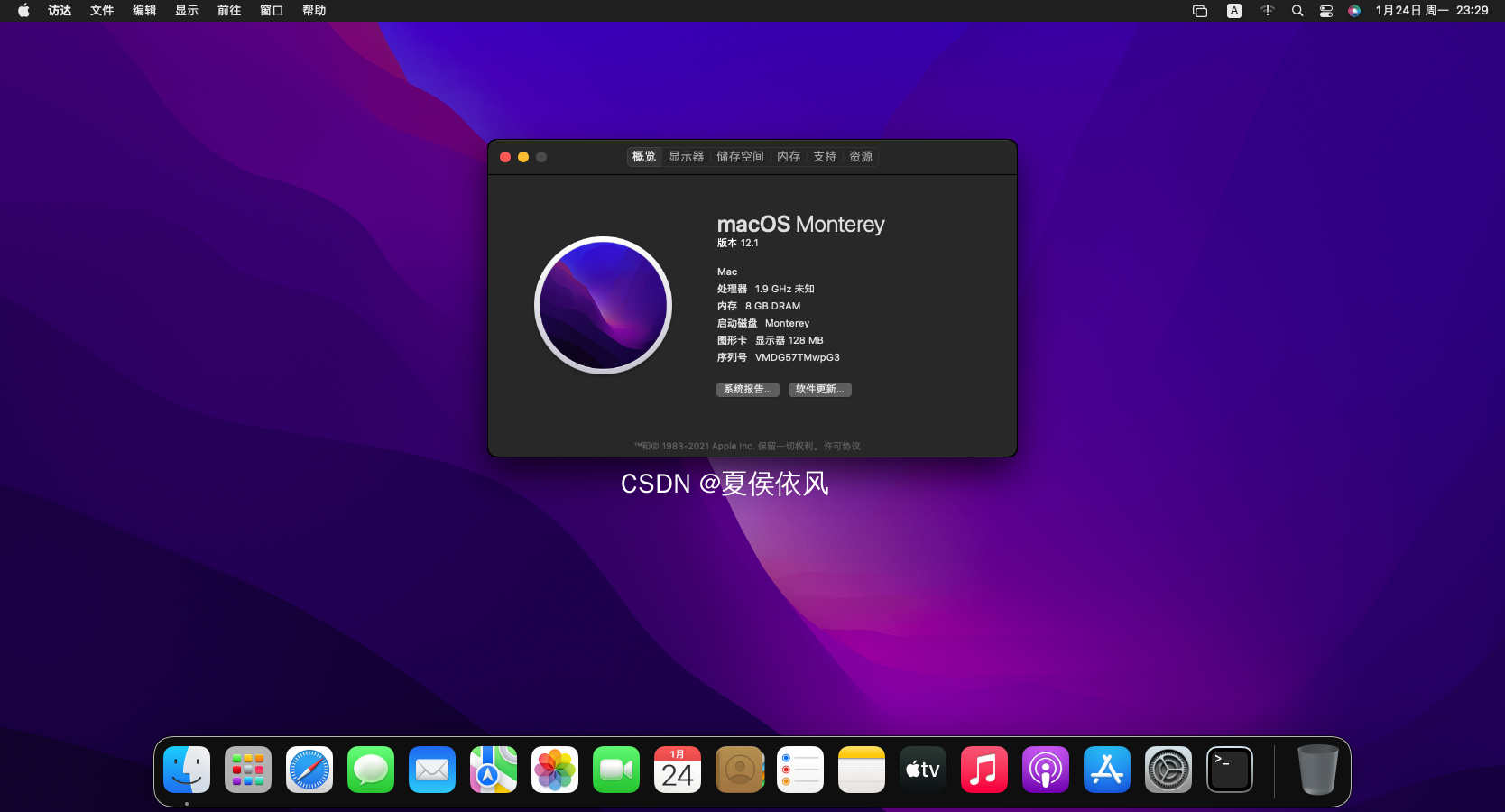
Task: Open the 窗口 menu
Action: point(272,11)
